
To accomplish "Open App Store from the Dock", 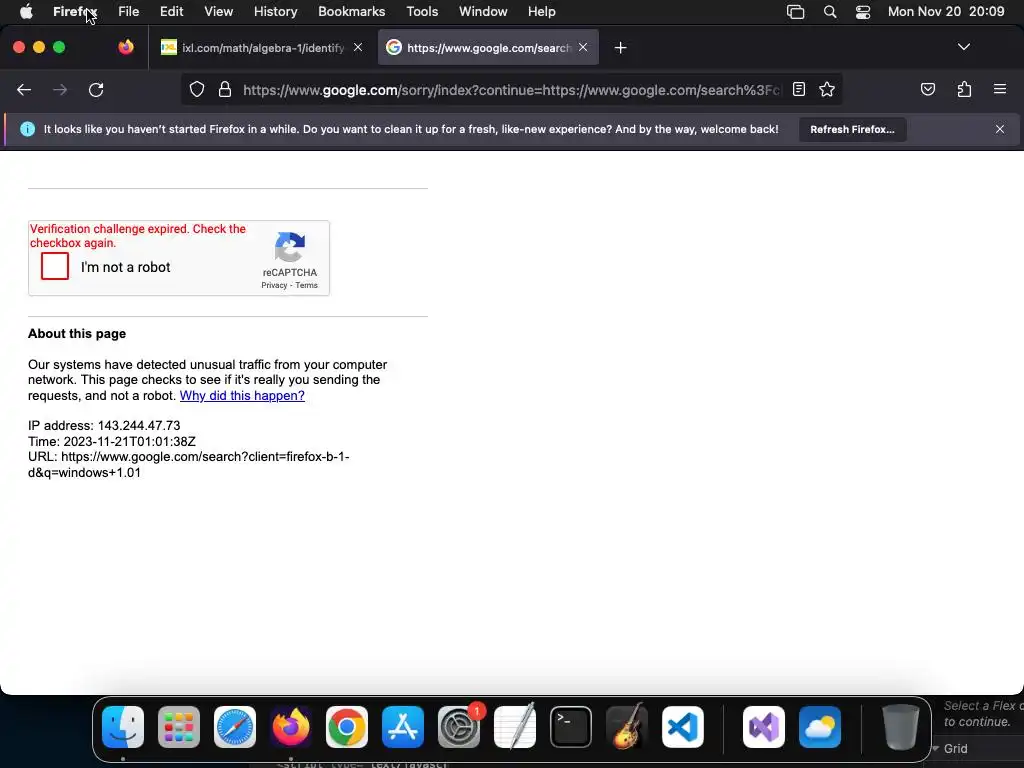I will (x=403, y=727).
